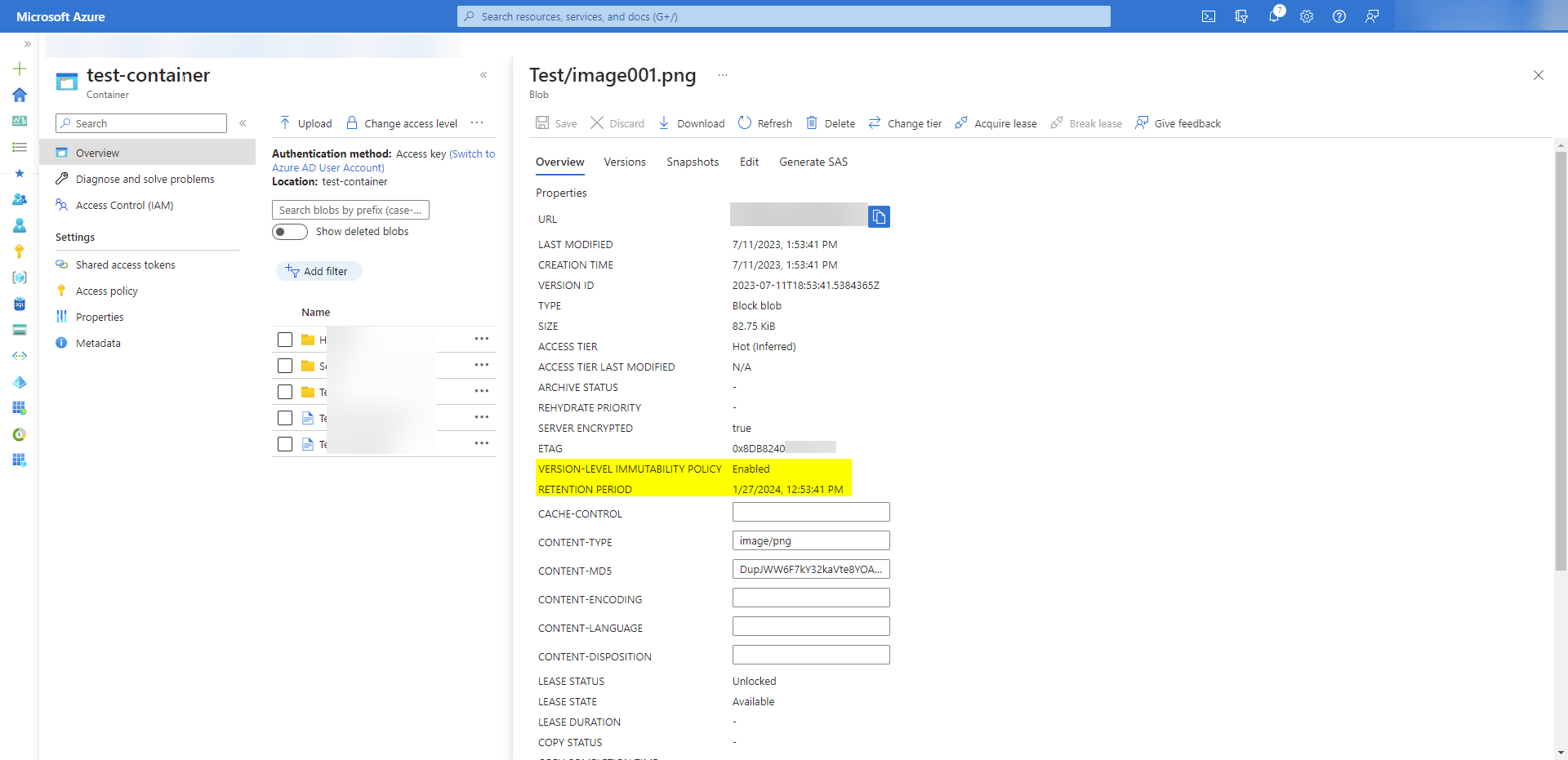Click the CACHE-CONTROL input field
1568x760 pixels.
click(x=811, y=512)
